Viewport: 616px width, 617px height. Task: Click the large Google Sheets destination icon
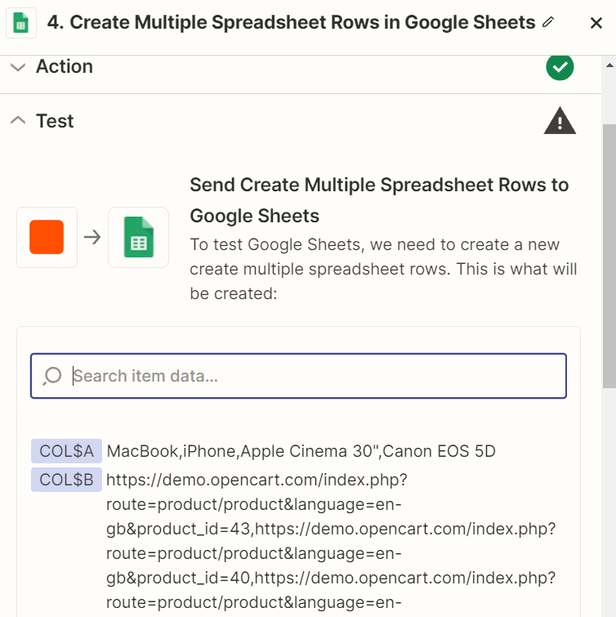(x=139, y=237)
